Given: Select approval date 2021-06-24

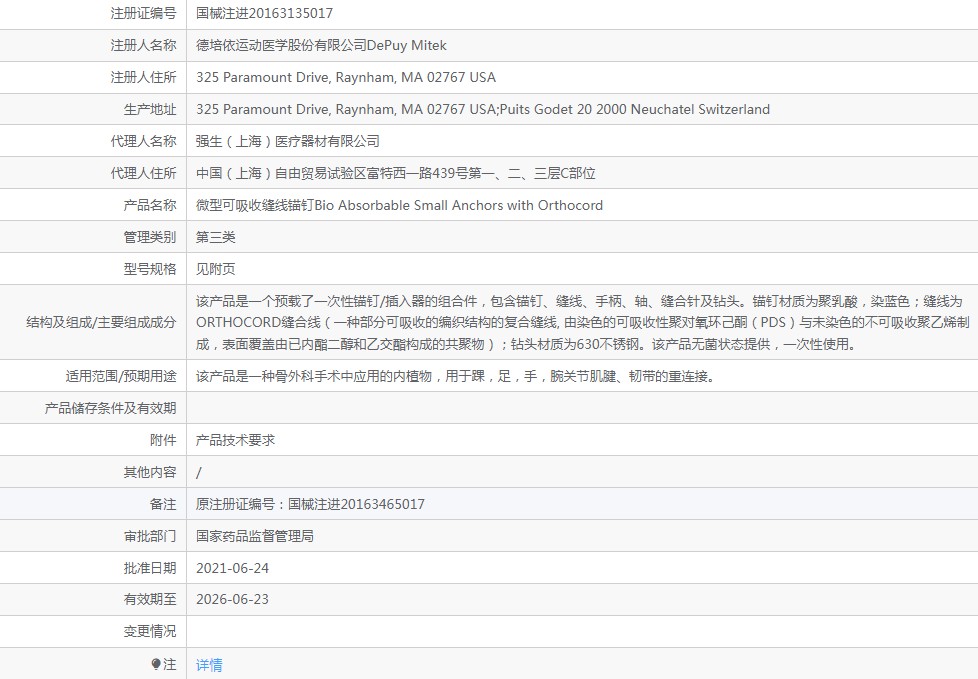Looking at the screenshot, I should pos(232,568).
